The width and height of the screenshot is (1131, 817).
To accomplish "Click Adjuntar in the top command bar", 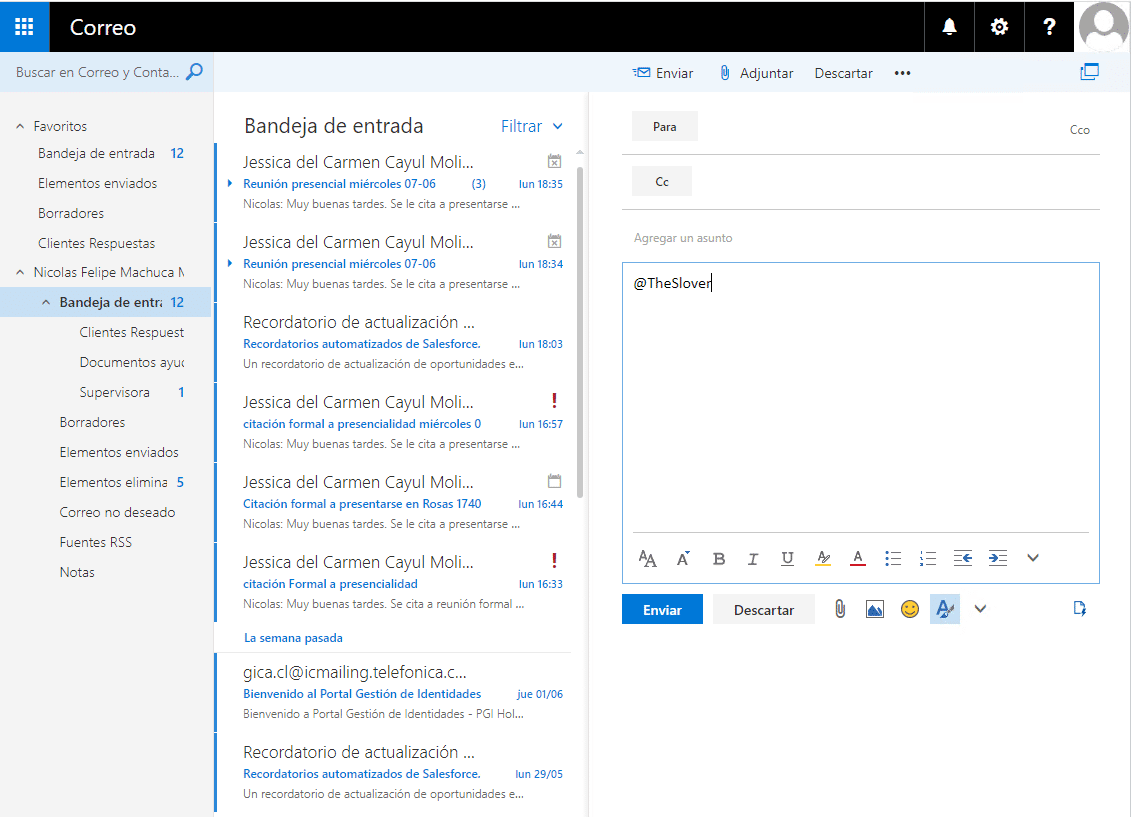I will coord(756,73).
